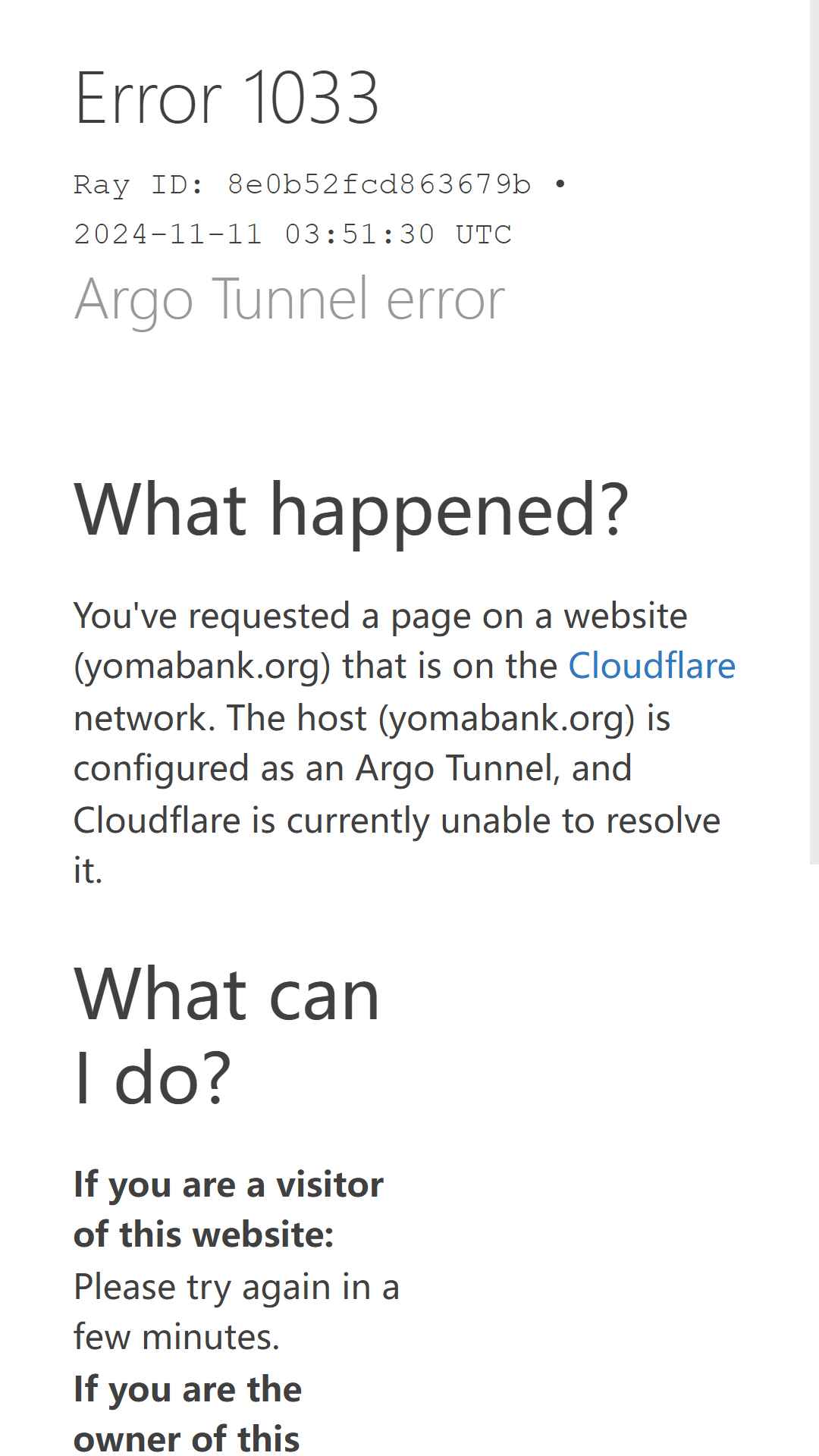Click 'owner of this' bold text
Screen dimensions: 819x1456
(x=187, y=1439)
